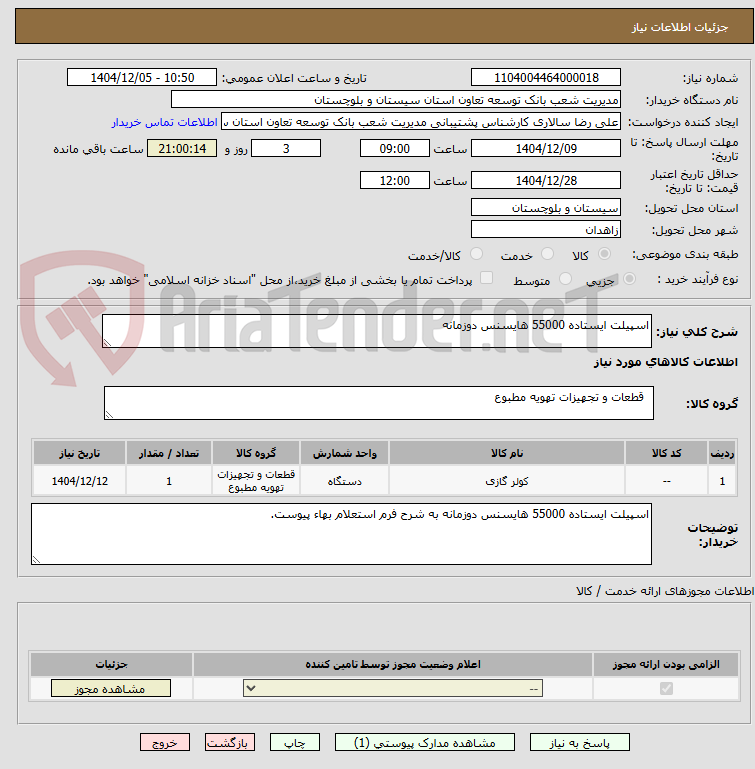
Task: Click the deadline date field 1404/12/09
Action: [x=546, y=149]
